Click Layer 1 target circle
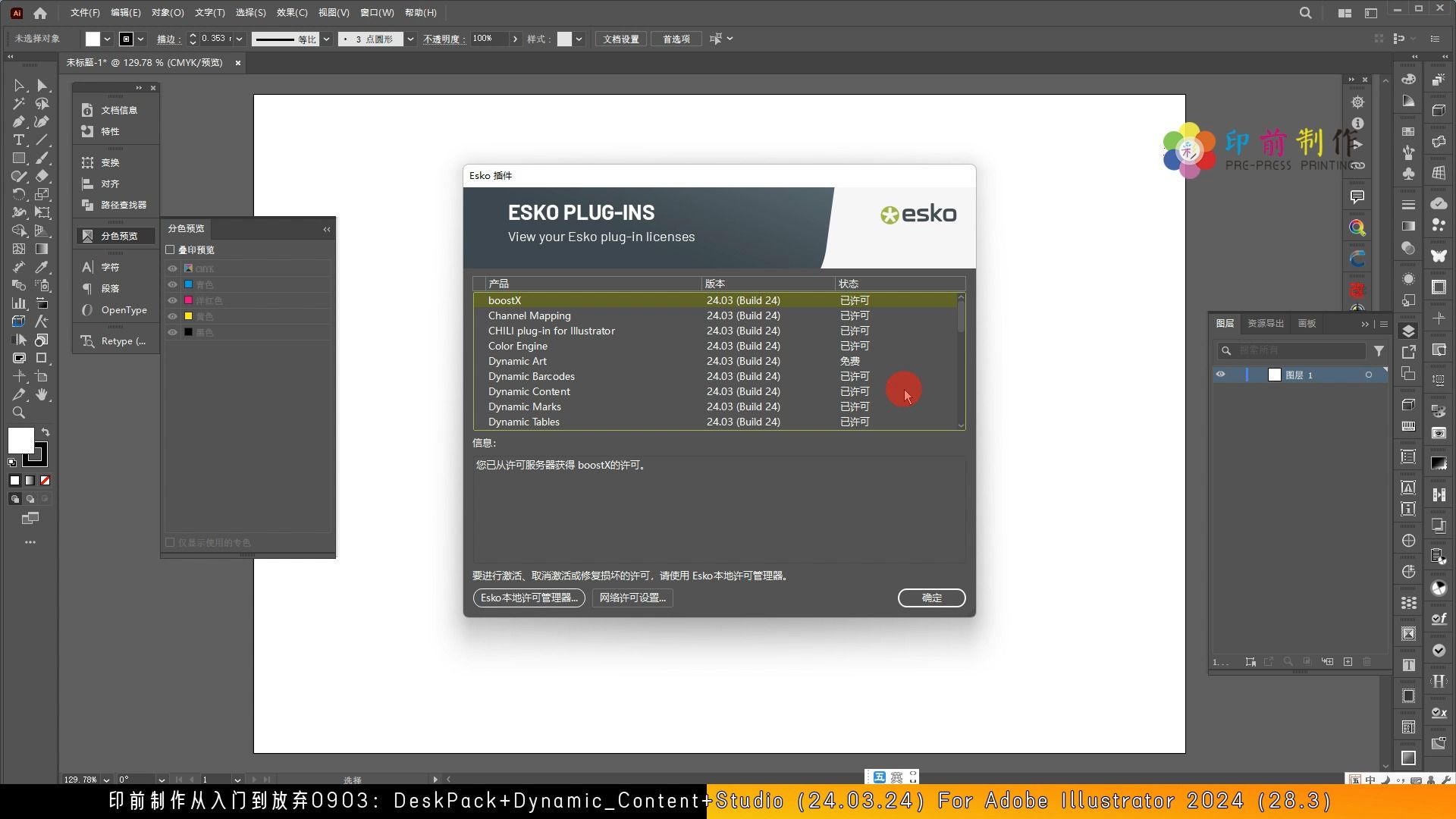This screenshot has height=819, width=1456. (1369, 375)
